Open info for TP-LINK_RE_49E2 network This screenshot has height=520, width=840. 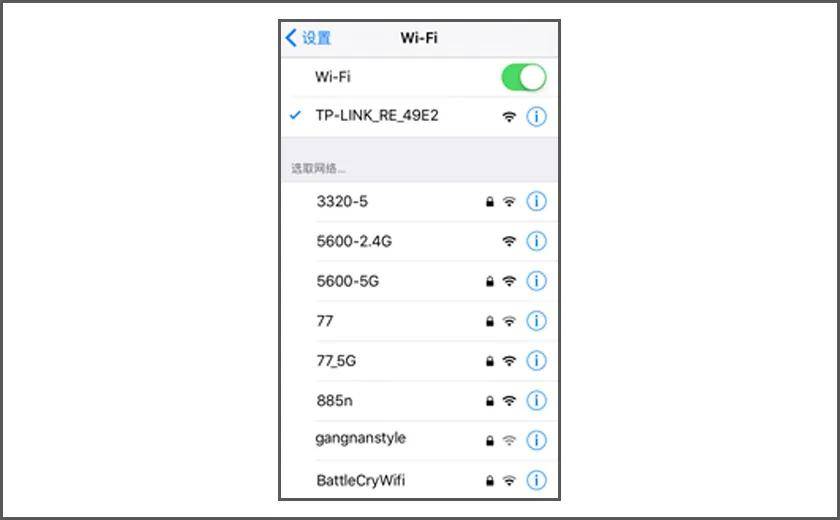[536, 116]
